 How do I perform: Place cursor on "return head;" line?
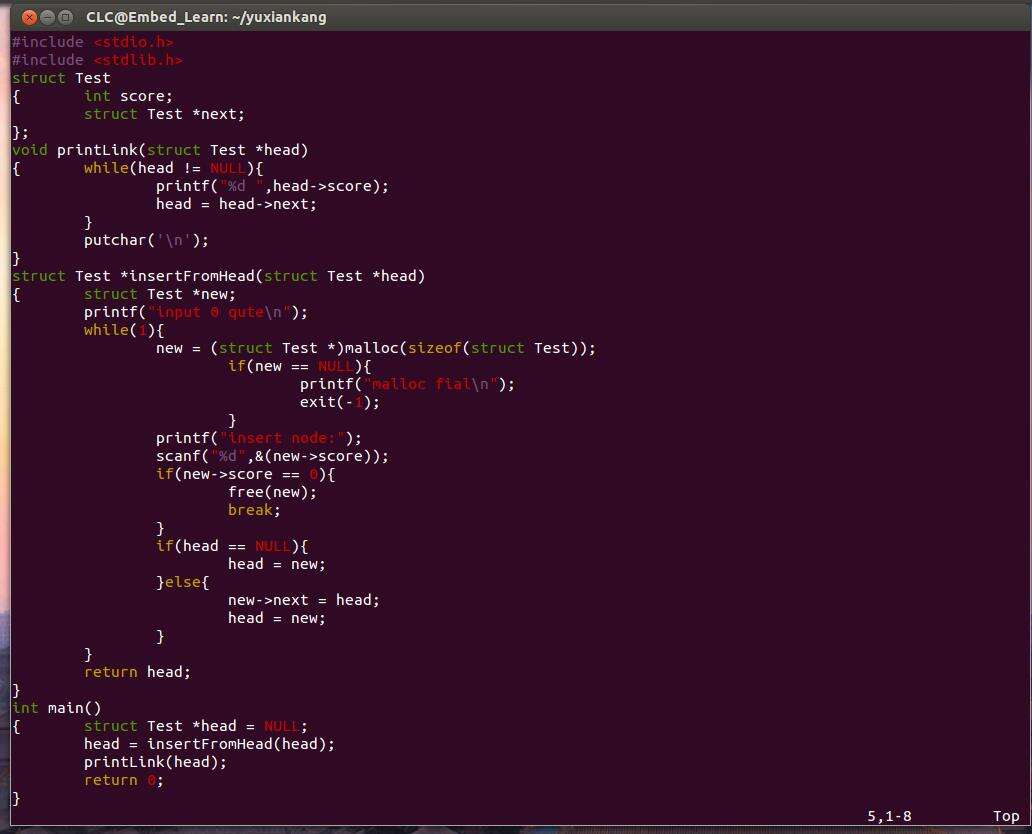137,672
